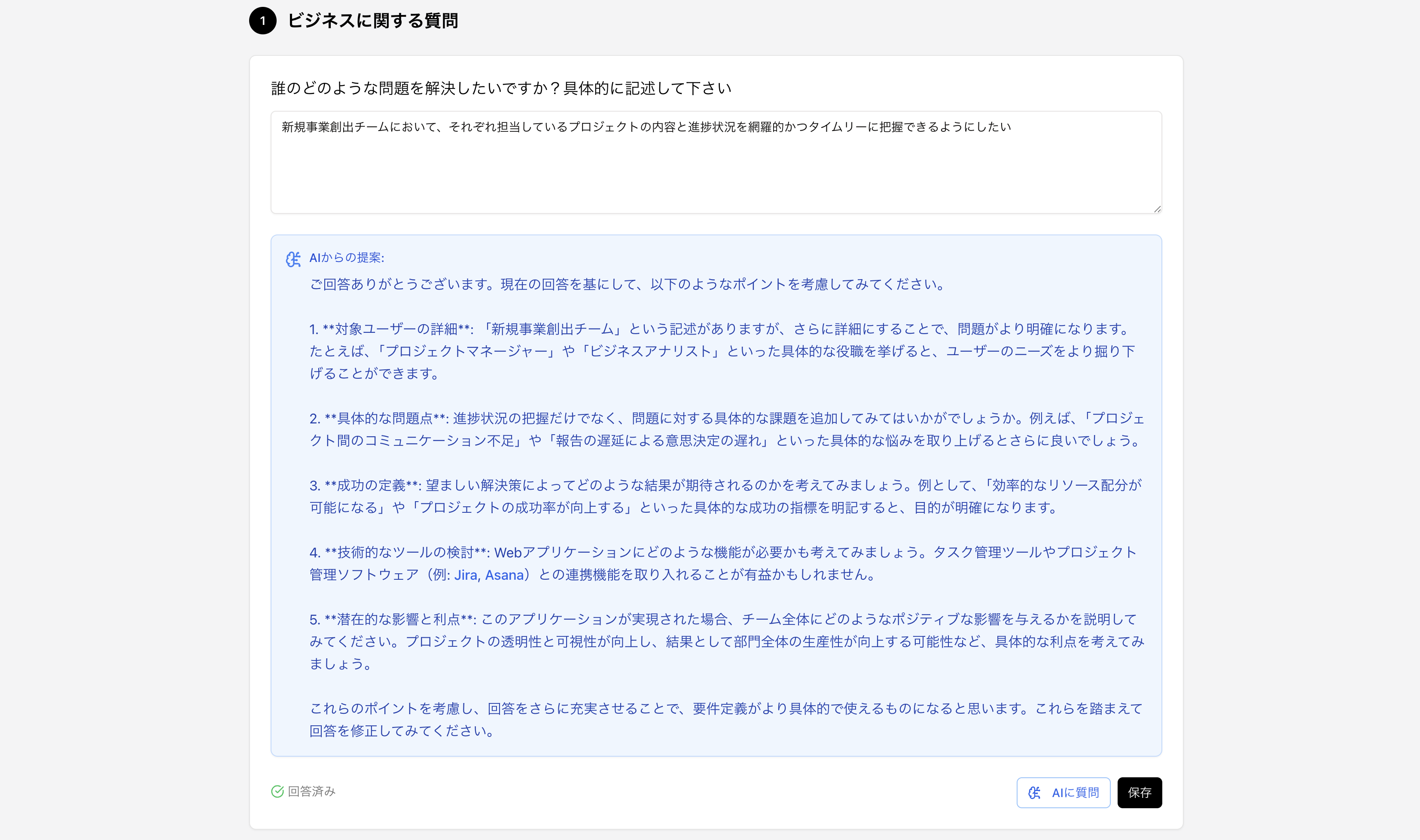Click suggestion heading 成功の定義
The width and height of the screenshot is (1420, 840).
[371, 485]
